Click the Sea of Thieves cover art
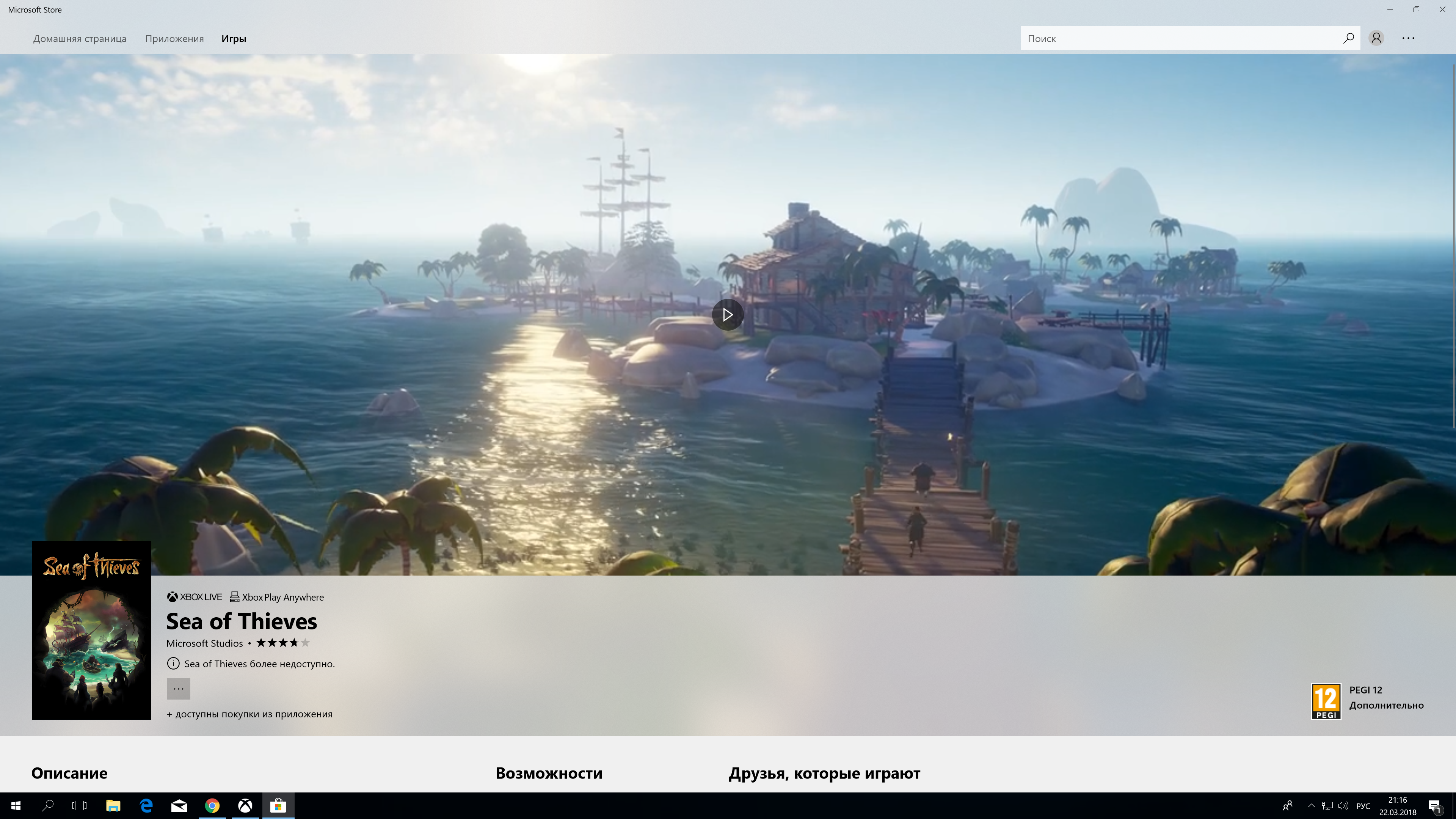 point(91,630)
